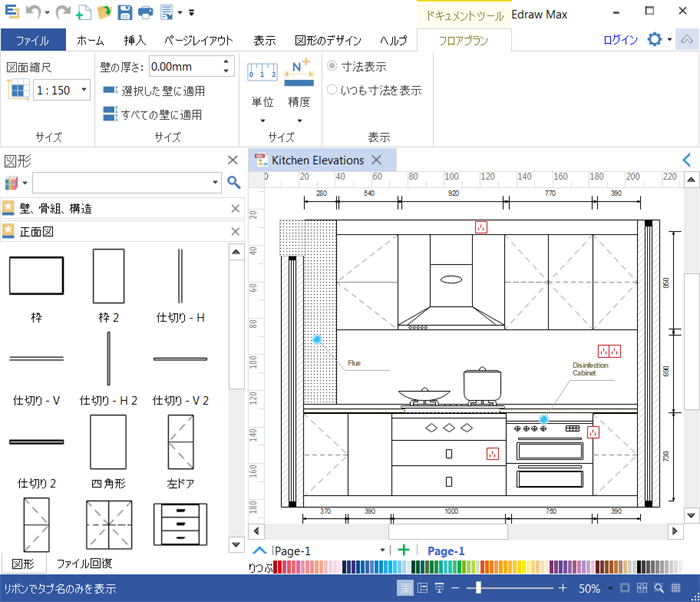Click the zoom-in plus icon in status bar
This screenshot has height=602, width=700.
pos(562,588)
